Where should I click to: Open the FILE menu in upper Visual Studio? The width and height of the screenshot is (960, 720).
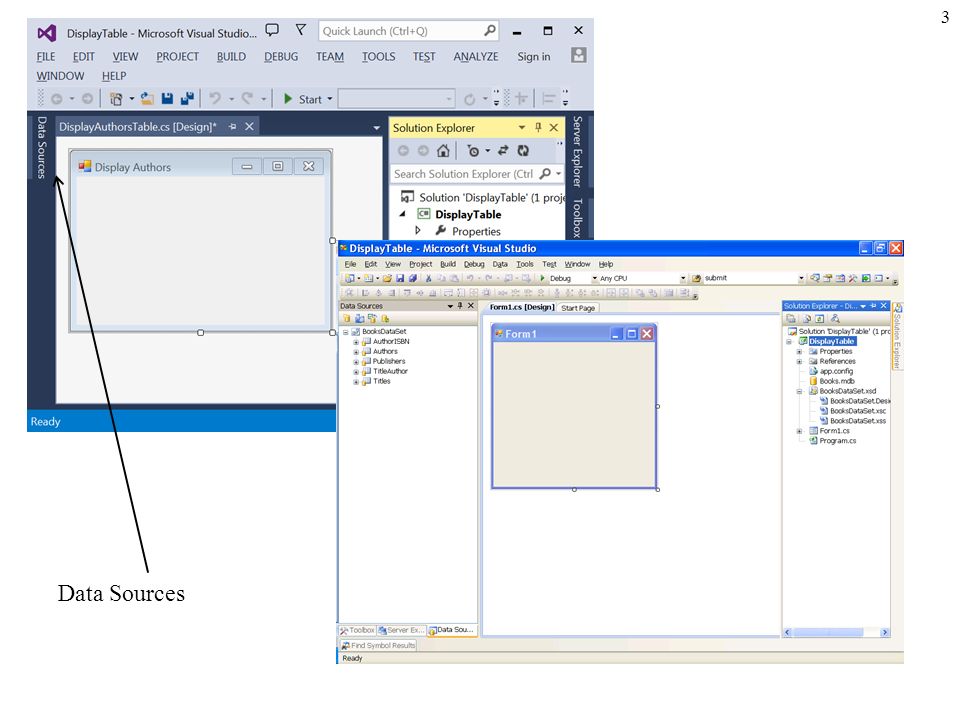46,57
